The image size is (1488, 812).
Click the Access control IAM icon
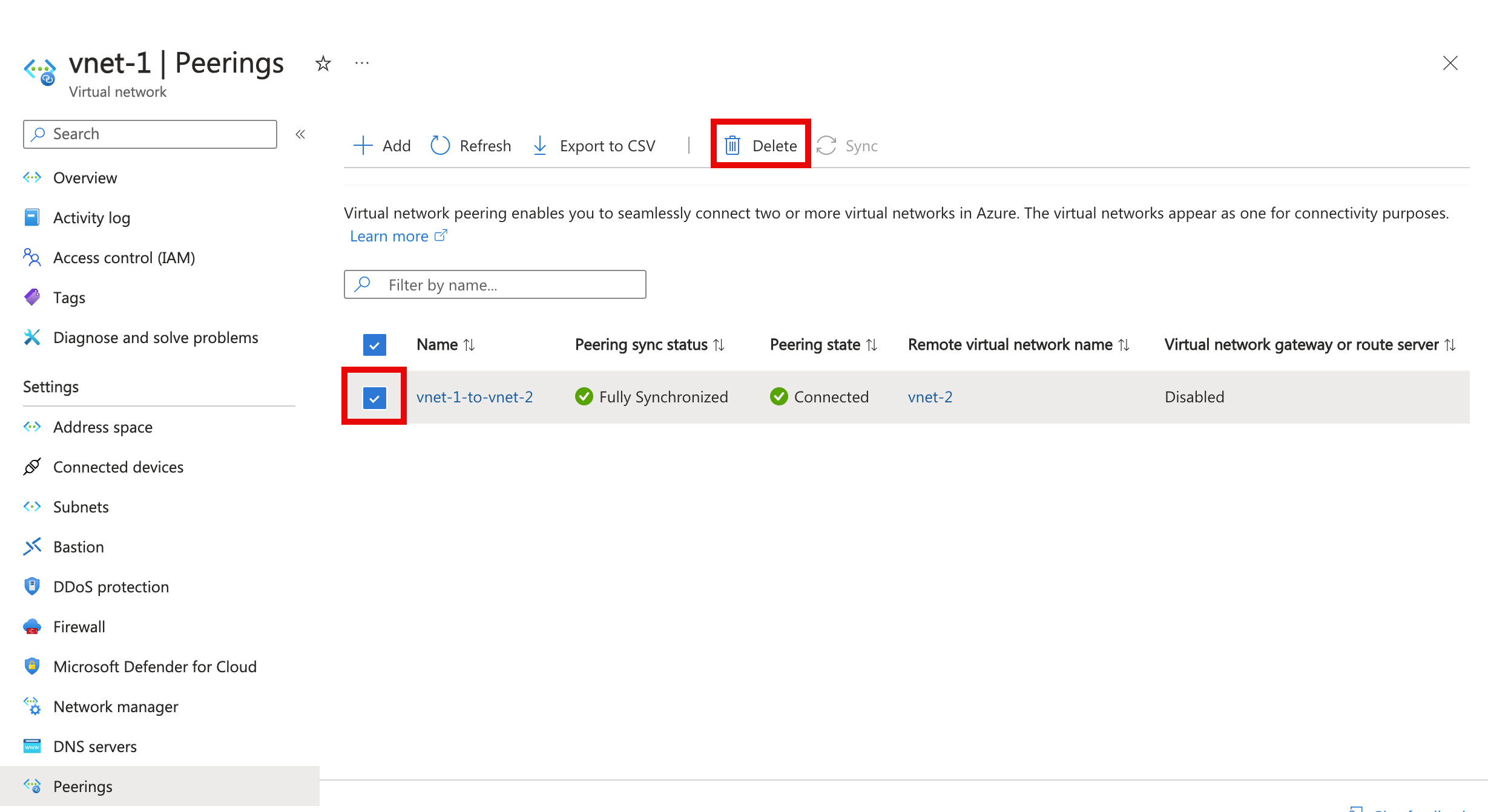(x=31, y=258)
